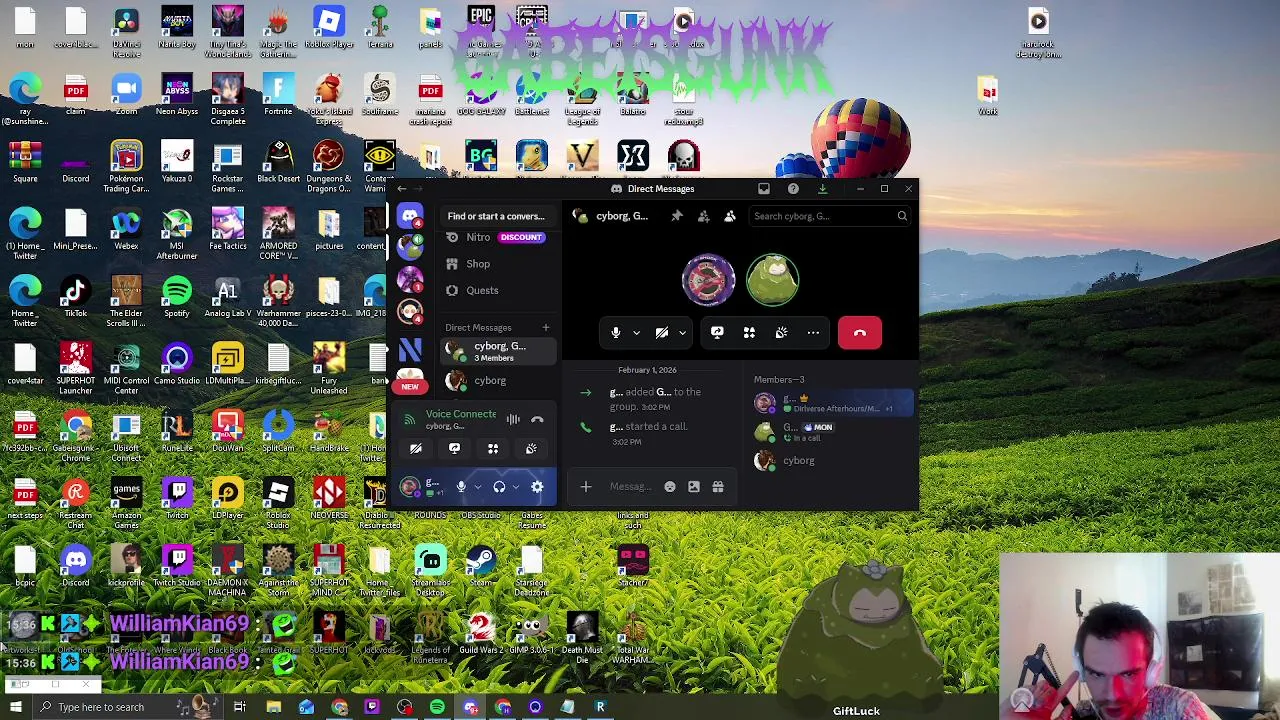
Task: Click the purple circular avatar in the call
Action: click(709, 279)
